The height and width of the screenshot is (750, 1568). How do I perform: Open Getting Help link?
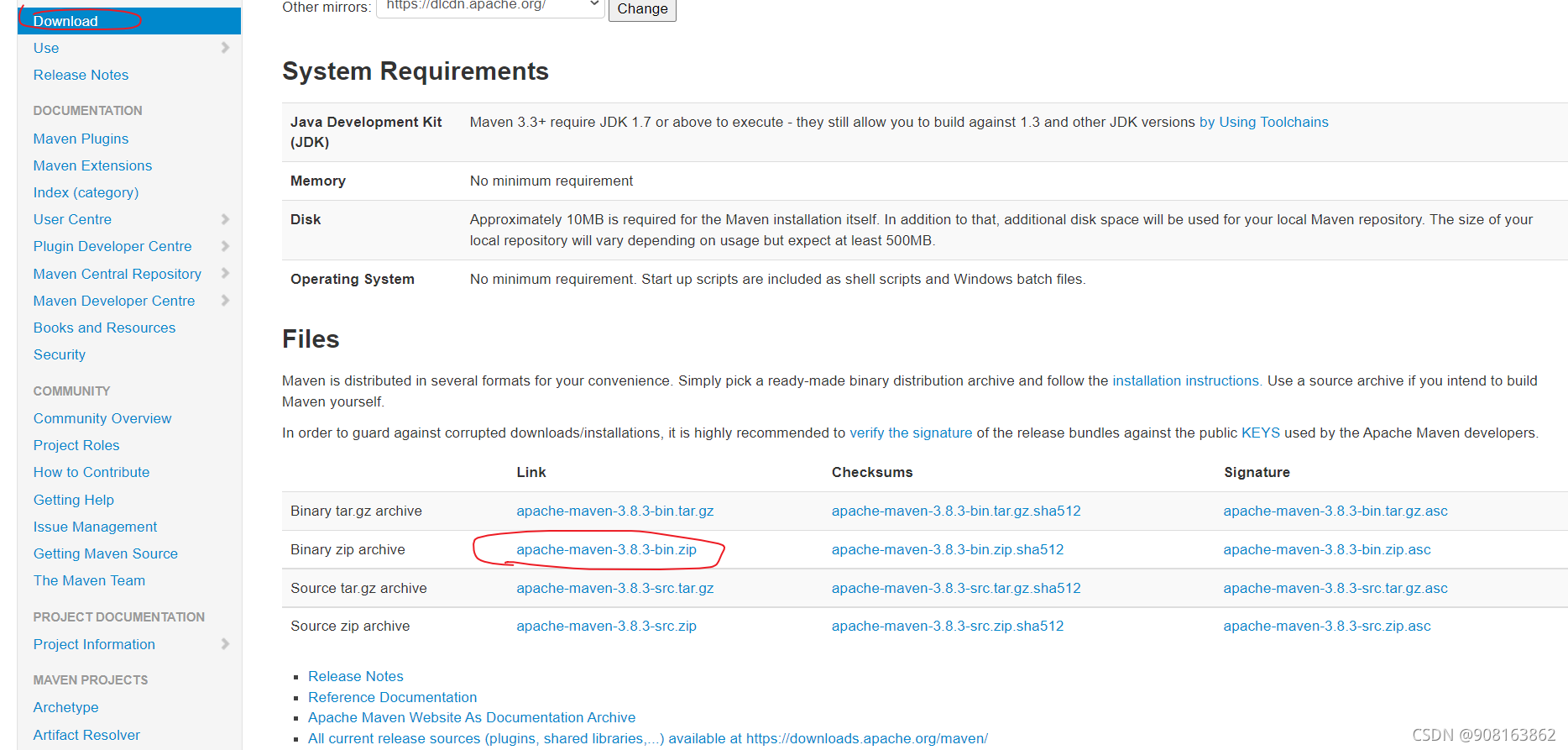(74, 500)
